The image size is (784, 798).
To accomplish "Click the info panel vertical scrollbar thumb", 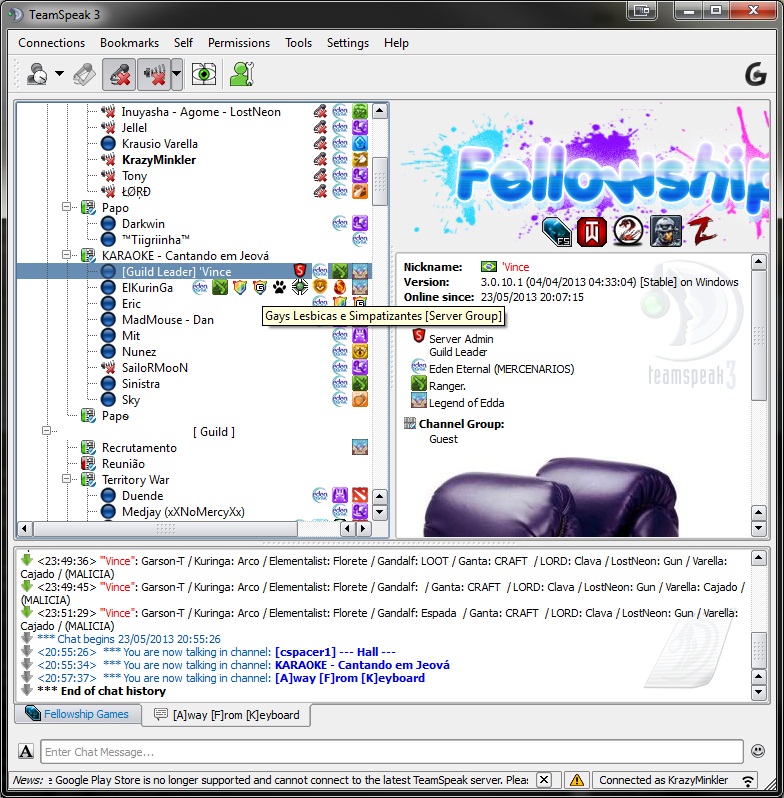I will tap(759, 336).
